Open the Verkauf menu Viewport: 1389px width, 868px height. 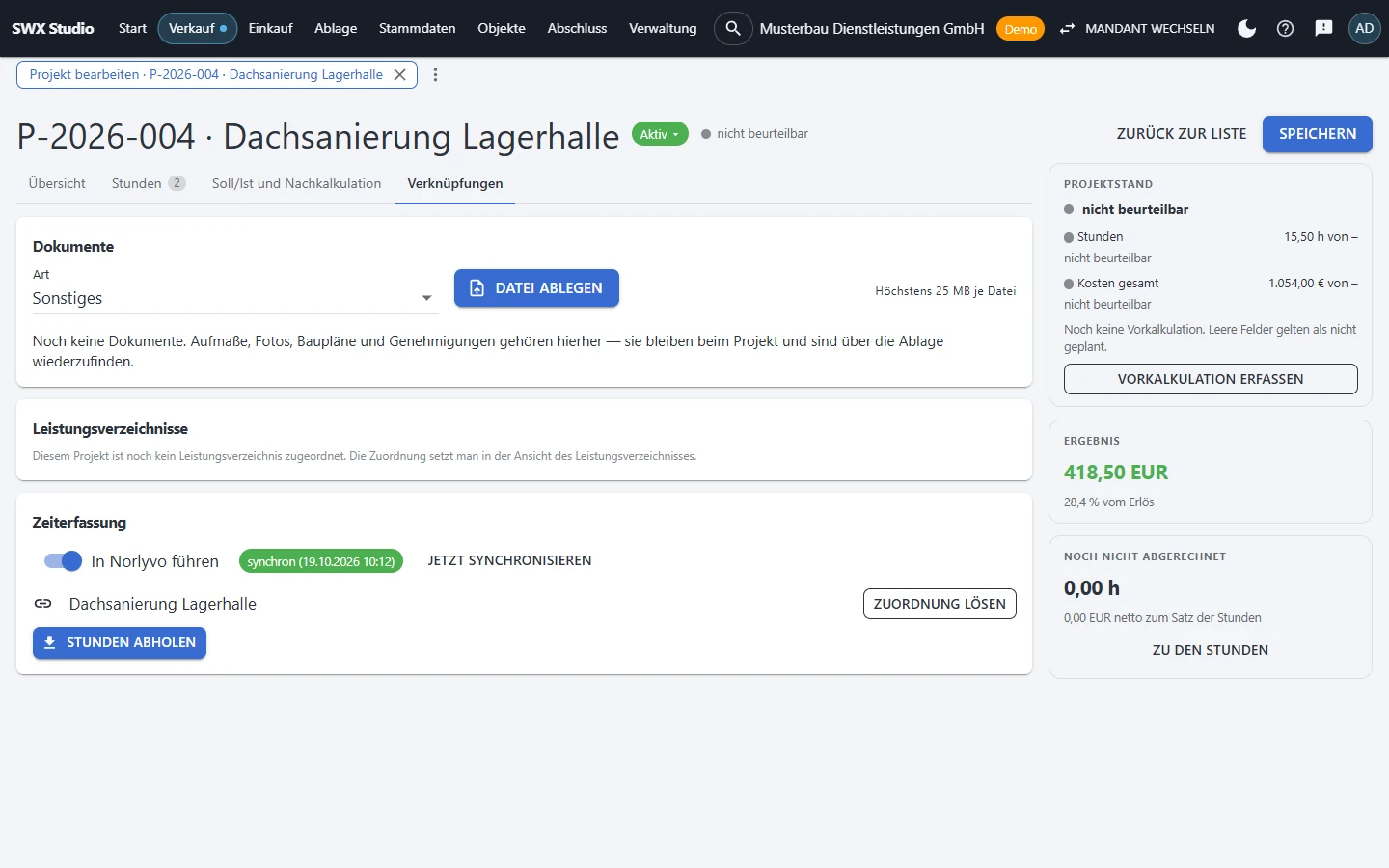198,28
